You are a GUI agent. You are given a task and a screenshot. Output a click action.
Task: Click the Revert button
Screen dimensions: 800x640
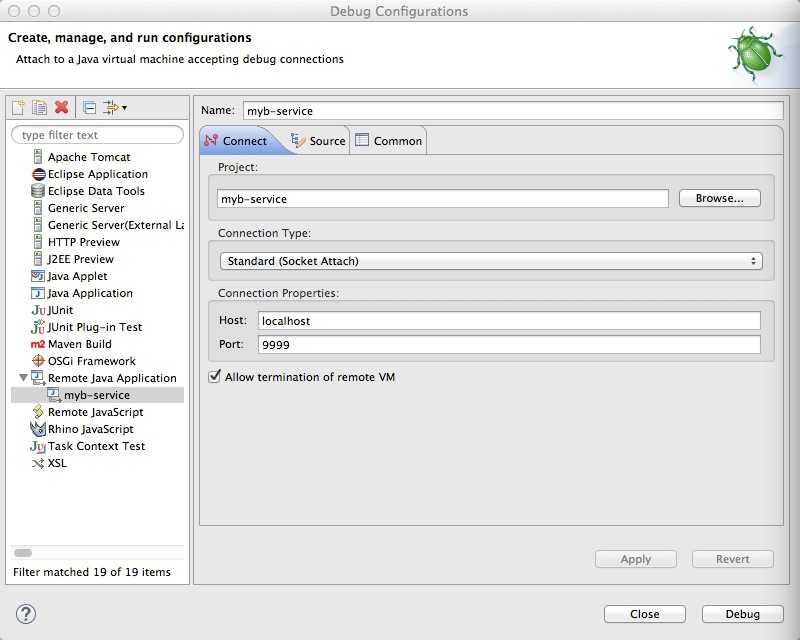click(x=733, y=559)
